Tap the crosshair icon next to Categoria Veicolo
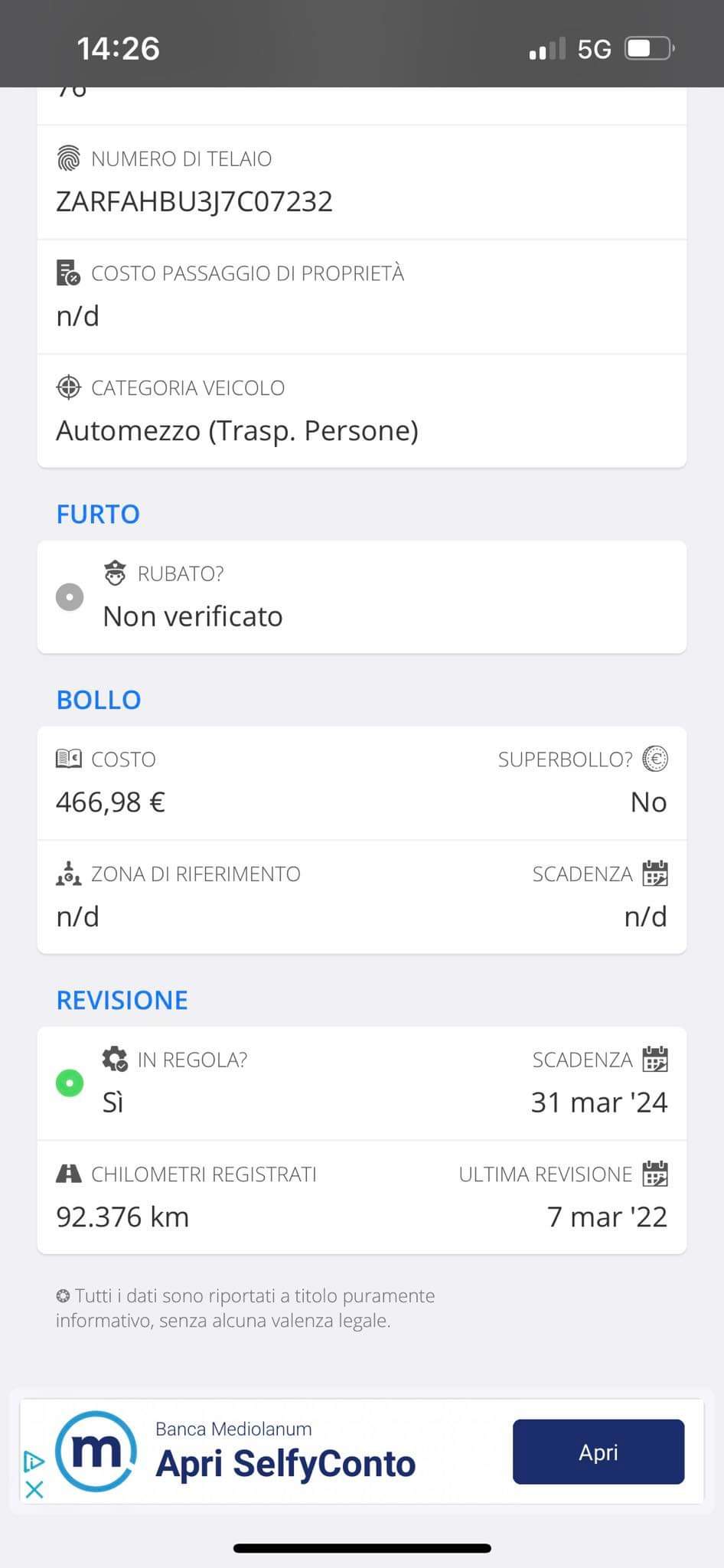 click(x=69, y=387)
